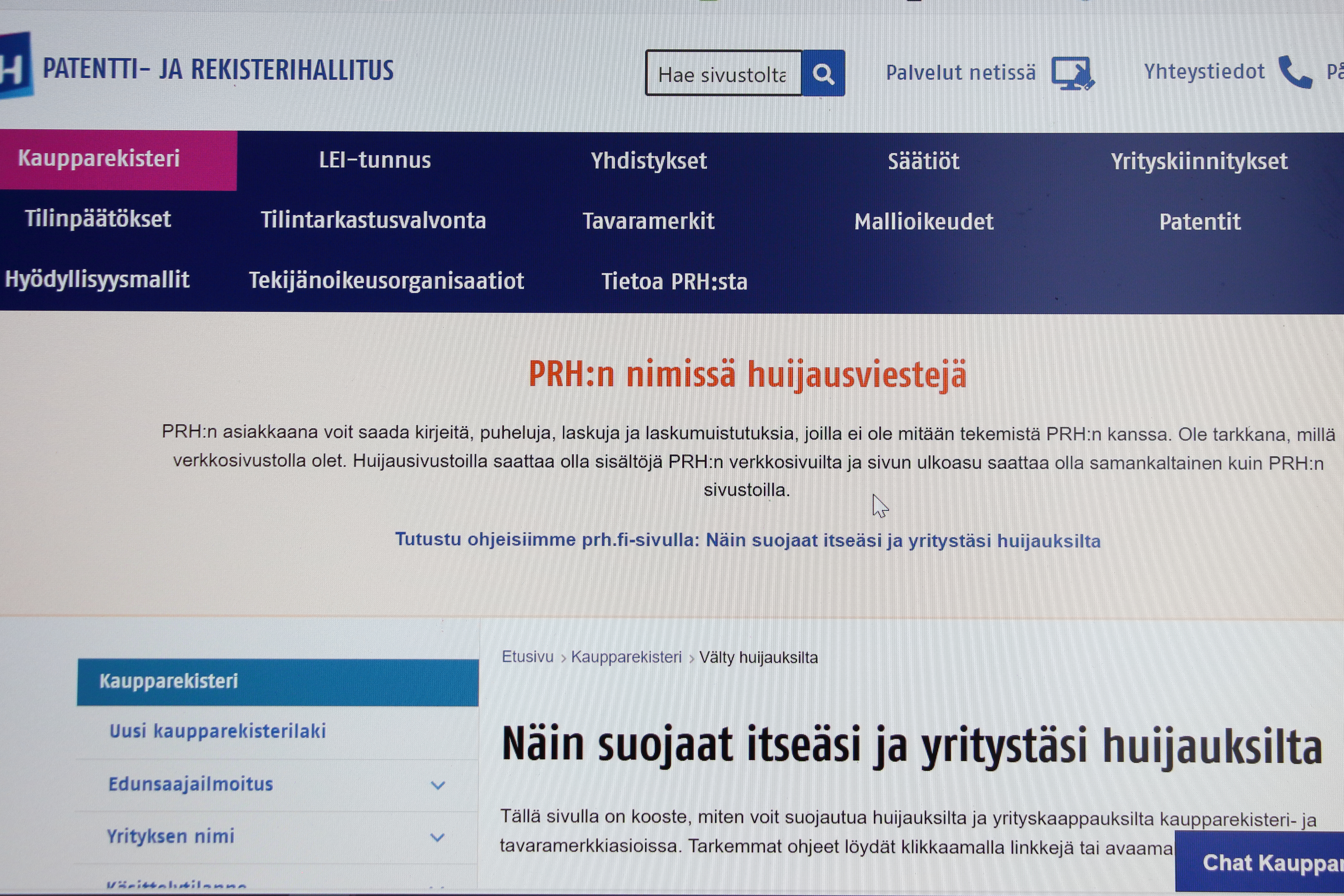
Task: Focus the Hae sivustolta search field
Action: (724, 73)
